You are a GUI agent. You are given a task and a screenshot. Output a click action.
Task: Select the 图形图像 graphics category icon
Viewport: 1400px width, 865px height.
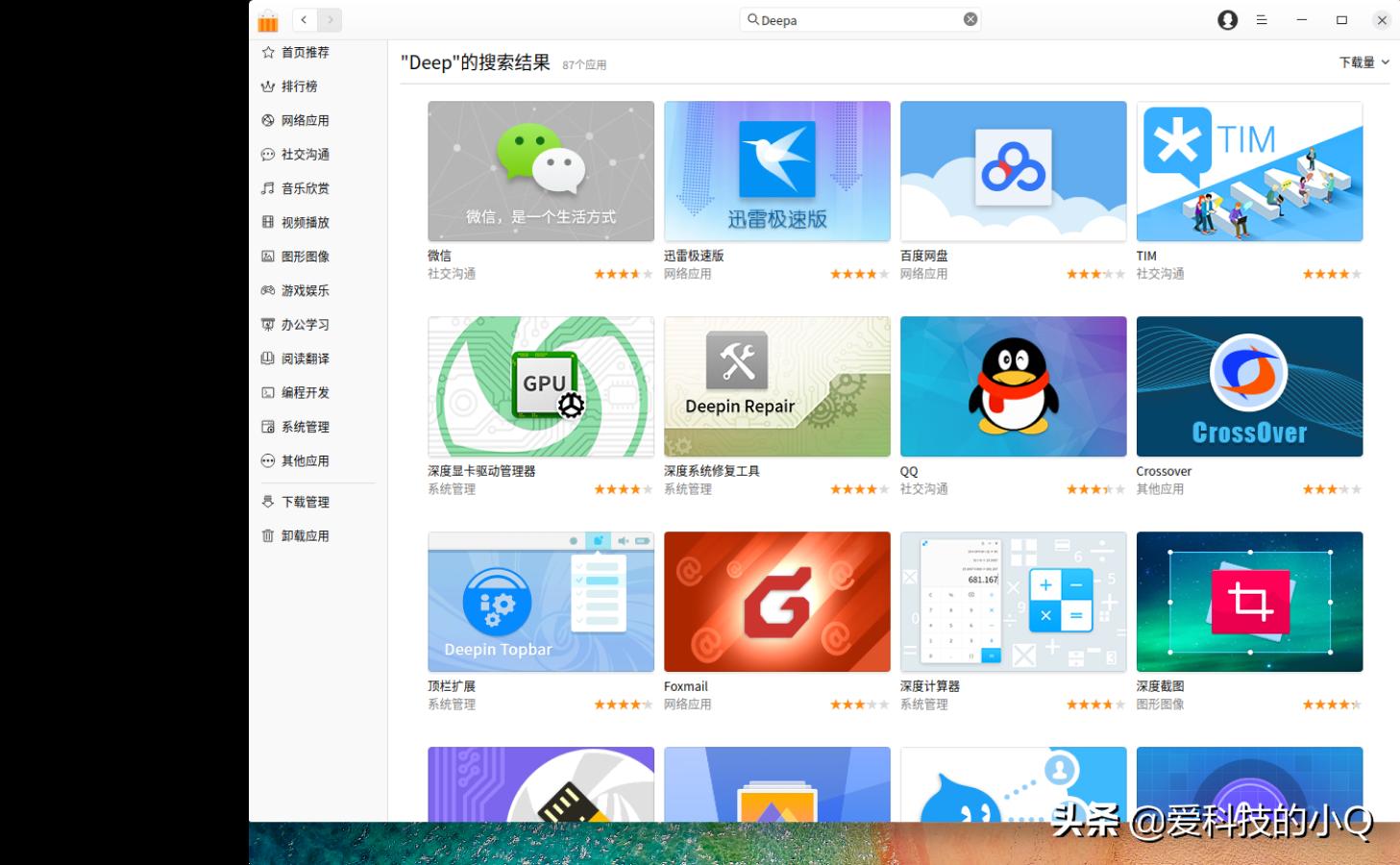pyautogui.click(x=268, y=256)
